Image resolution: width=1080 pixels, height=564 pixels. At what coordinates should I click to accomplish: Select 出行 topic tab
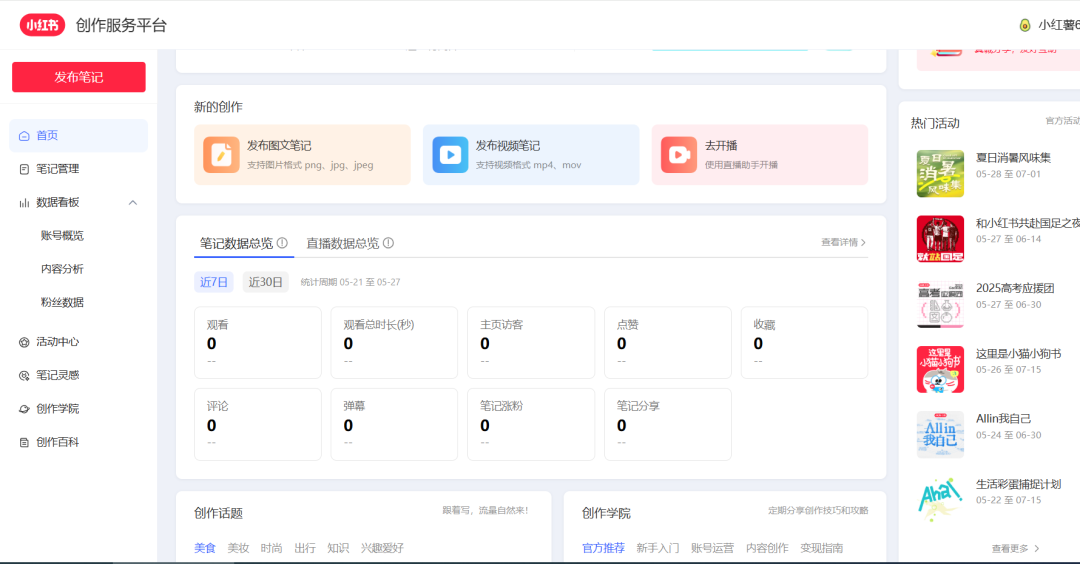304,548
